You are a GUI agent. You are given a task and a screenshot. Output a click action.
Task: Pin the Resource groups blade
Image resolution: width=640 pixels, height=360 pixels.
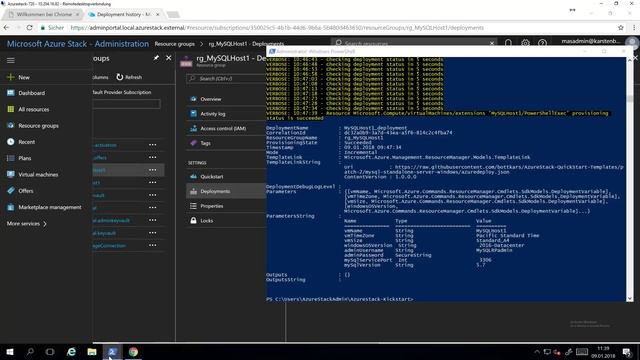156,58
